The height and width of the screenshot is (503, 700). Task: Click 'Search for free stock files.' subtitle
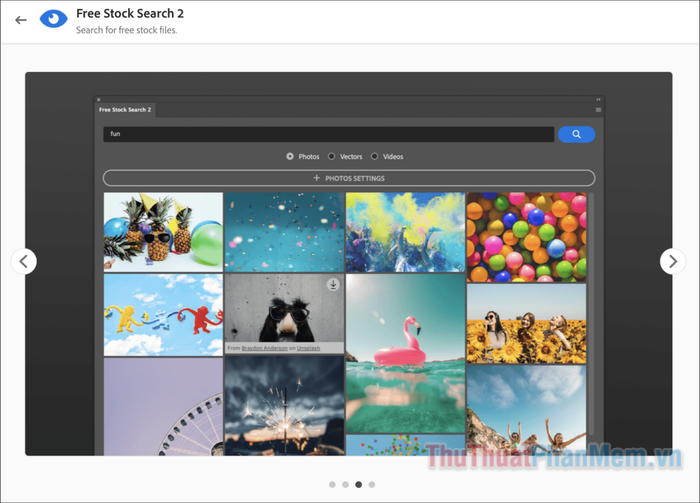click(126, 30)
